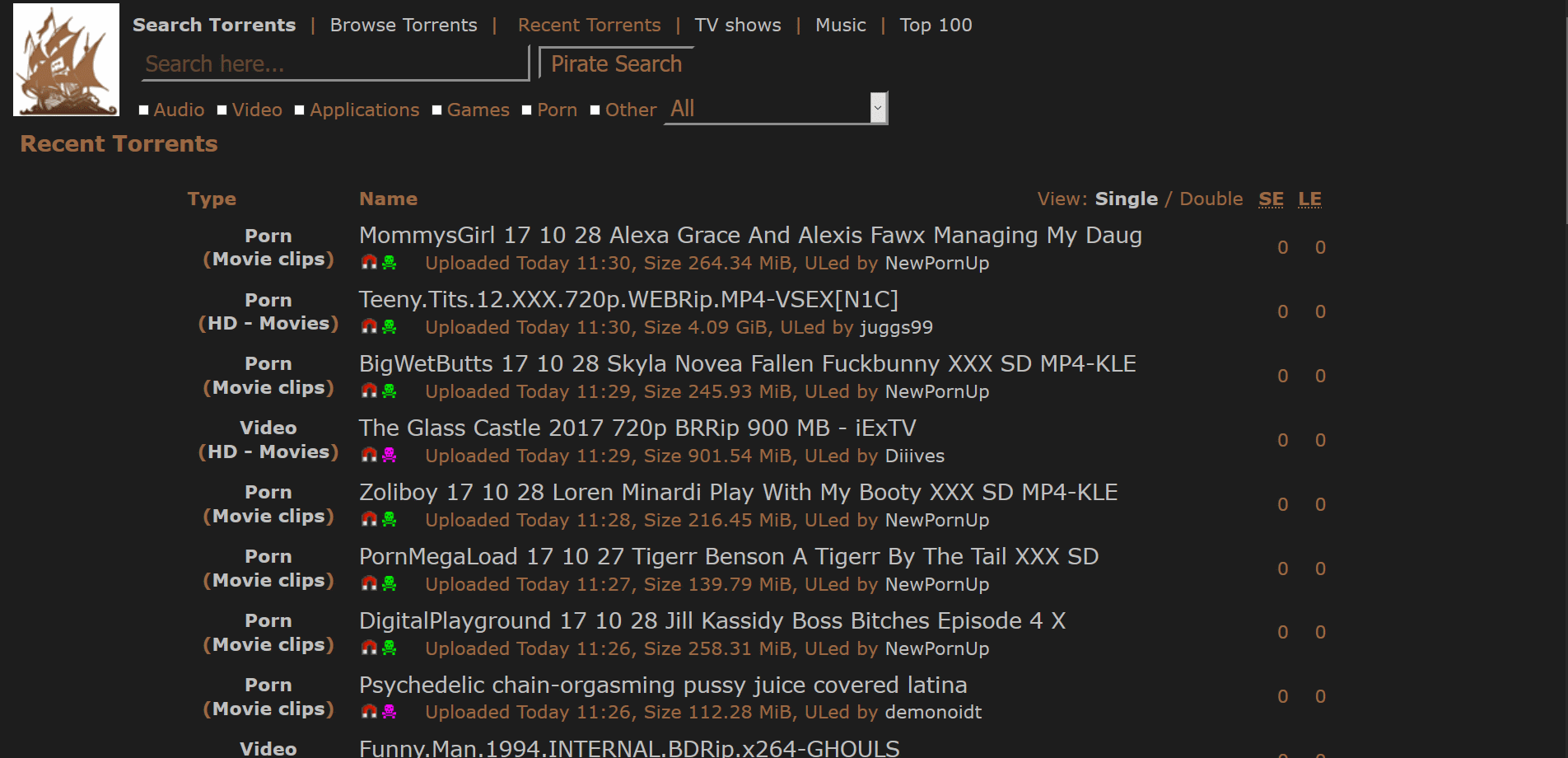Navigate to TV shows

pos(738,25)
